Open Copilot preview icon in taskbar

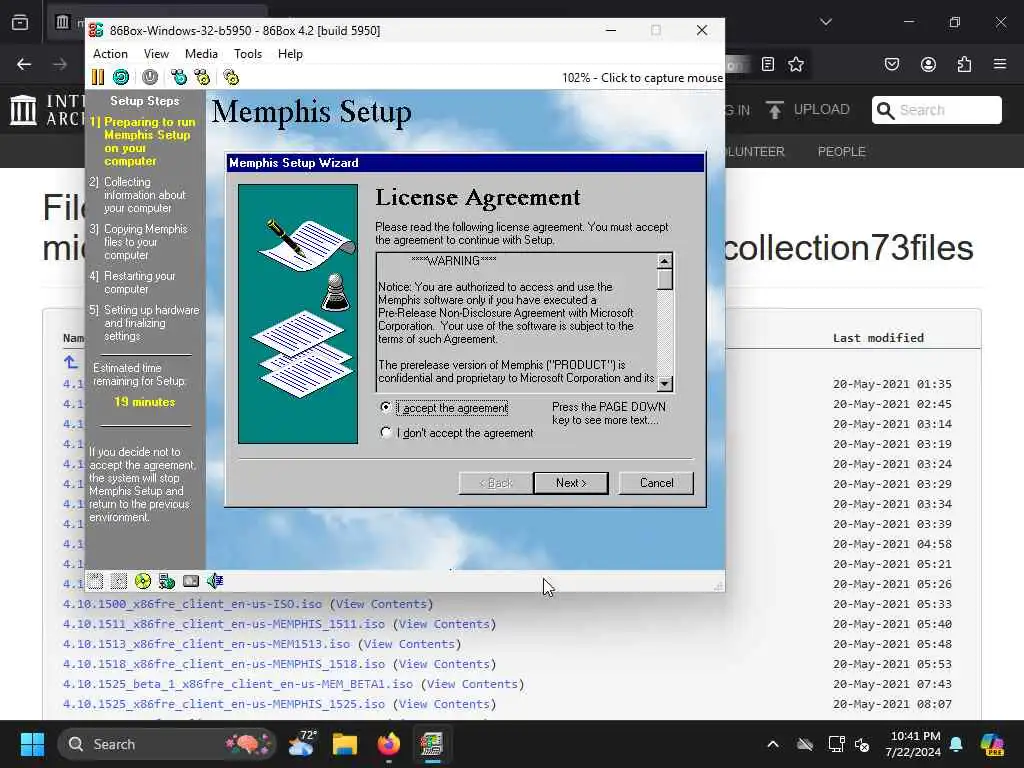[x=993, y=744]
